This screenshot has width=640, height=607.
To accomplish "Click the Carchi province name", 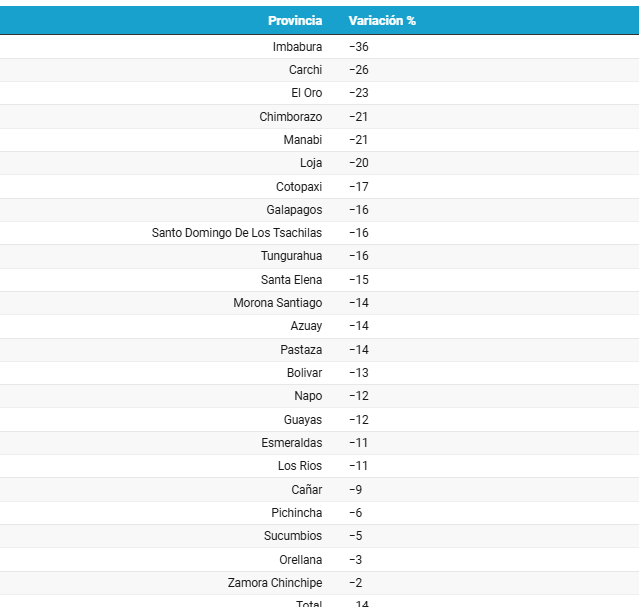I will tap(305, 70).
